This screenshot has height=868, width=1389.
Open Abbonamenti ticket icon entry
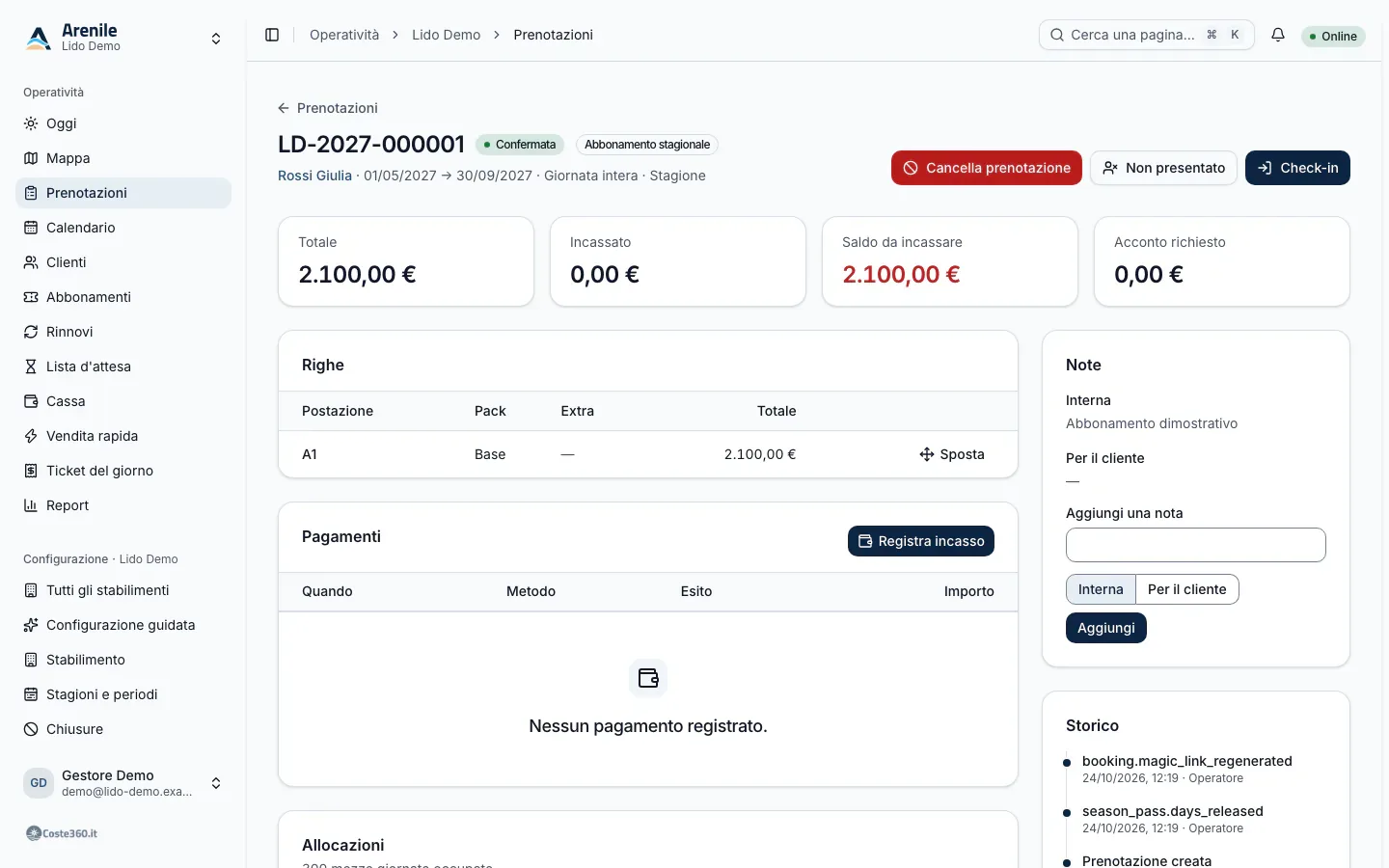coord(123,297)
